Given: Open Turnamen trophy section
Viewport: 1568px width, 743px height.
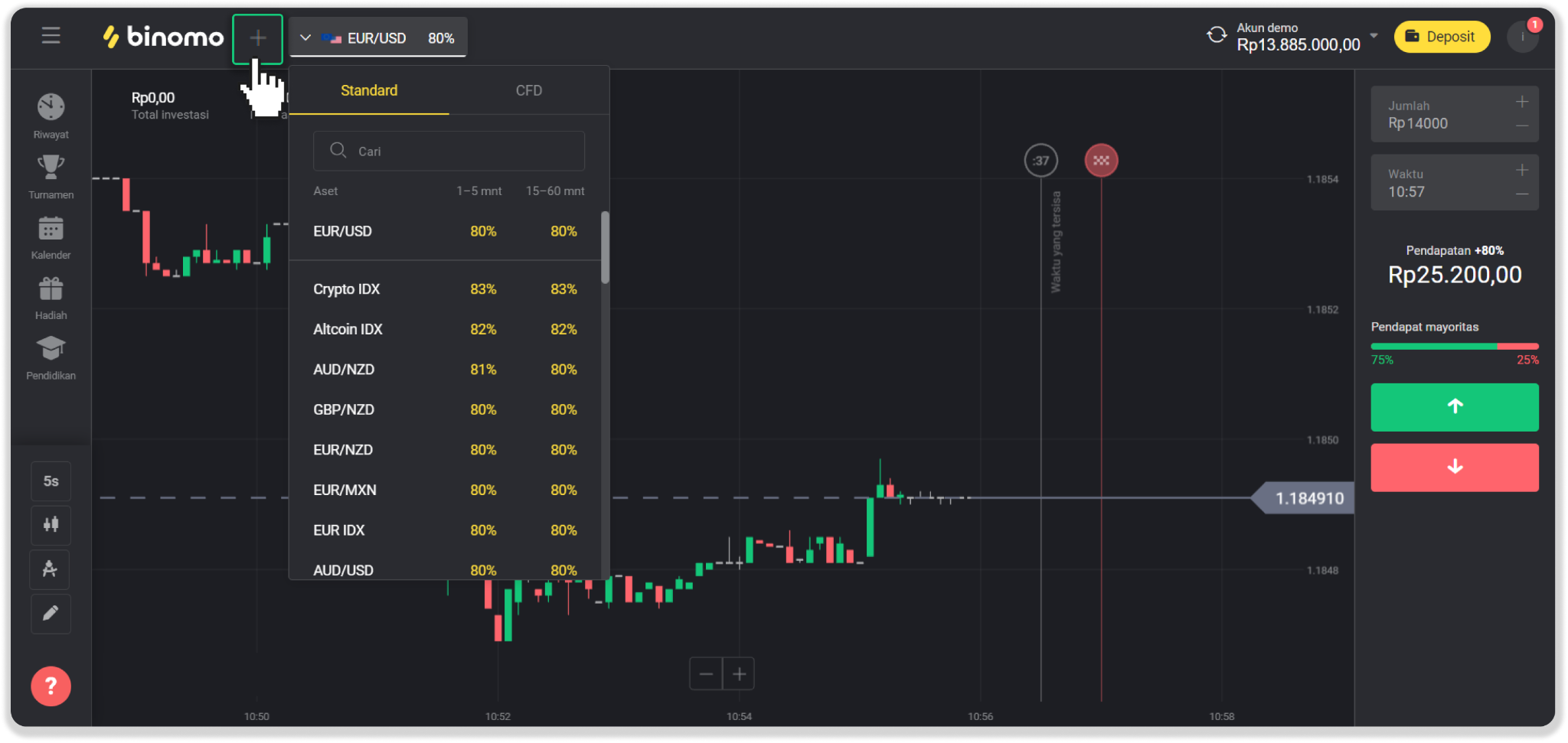Looking at the screenshot, I should (x=51, y=177).
